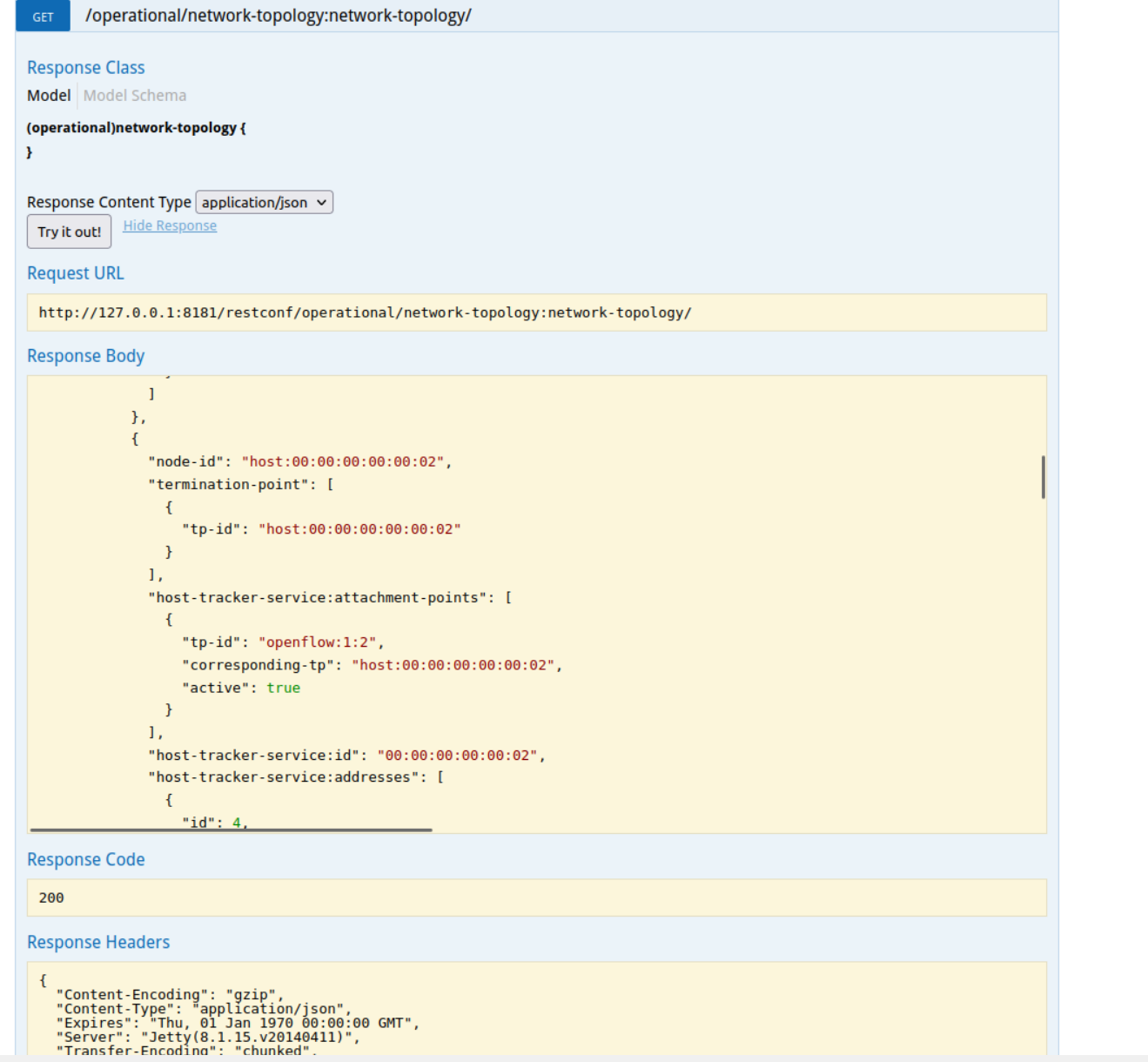
Task: Switch to the Model Schema tab
Action: point(135,96)
